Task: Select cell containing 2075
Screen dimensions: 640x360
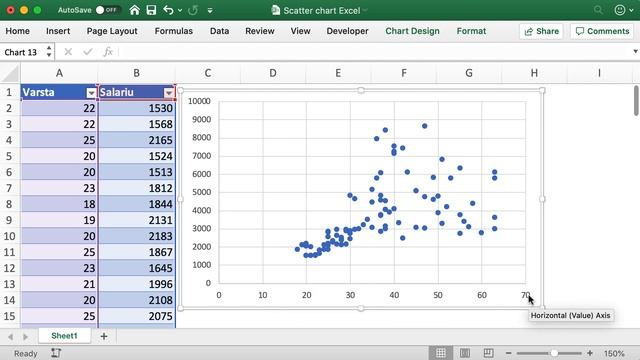Action: [x=137, y=316]
